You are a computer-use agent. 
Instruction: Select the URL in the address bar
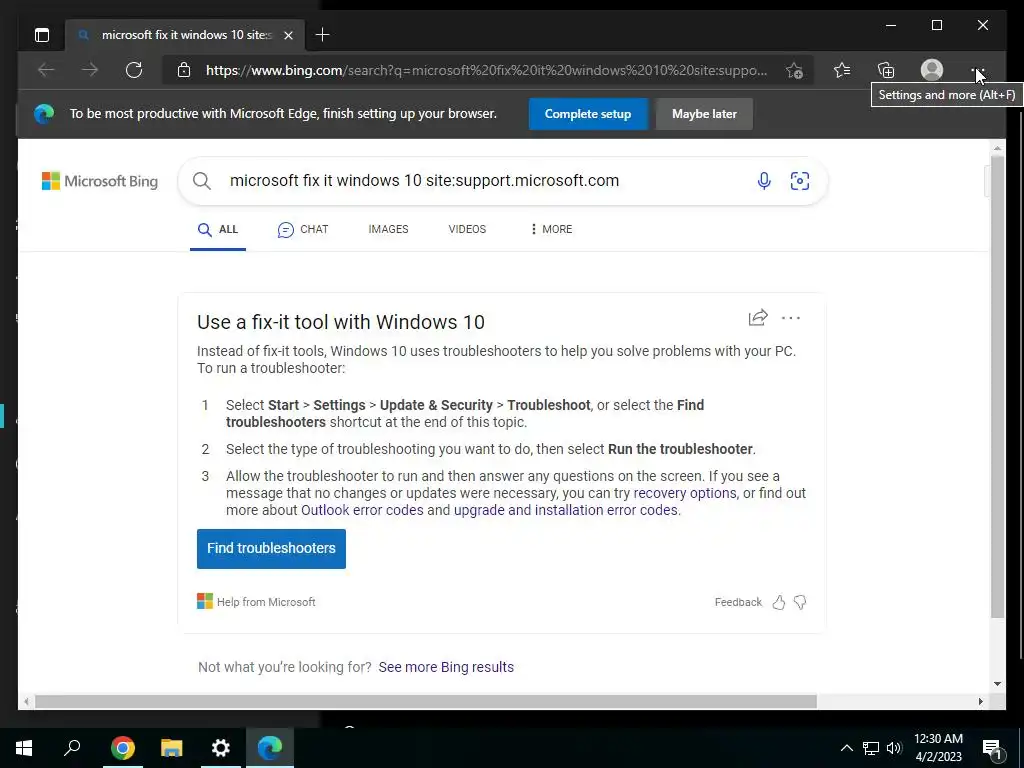tap(487, 71)
